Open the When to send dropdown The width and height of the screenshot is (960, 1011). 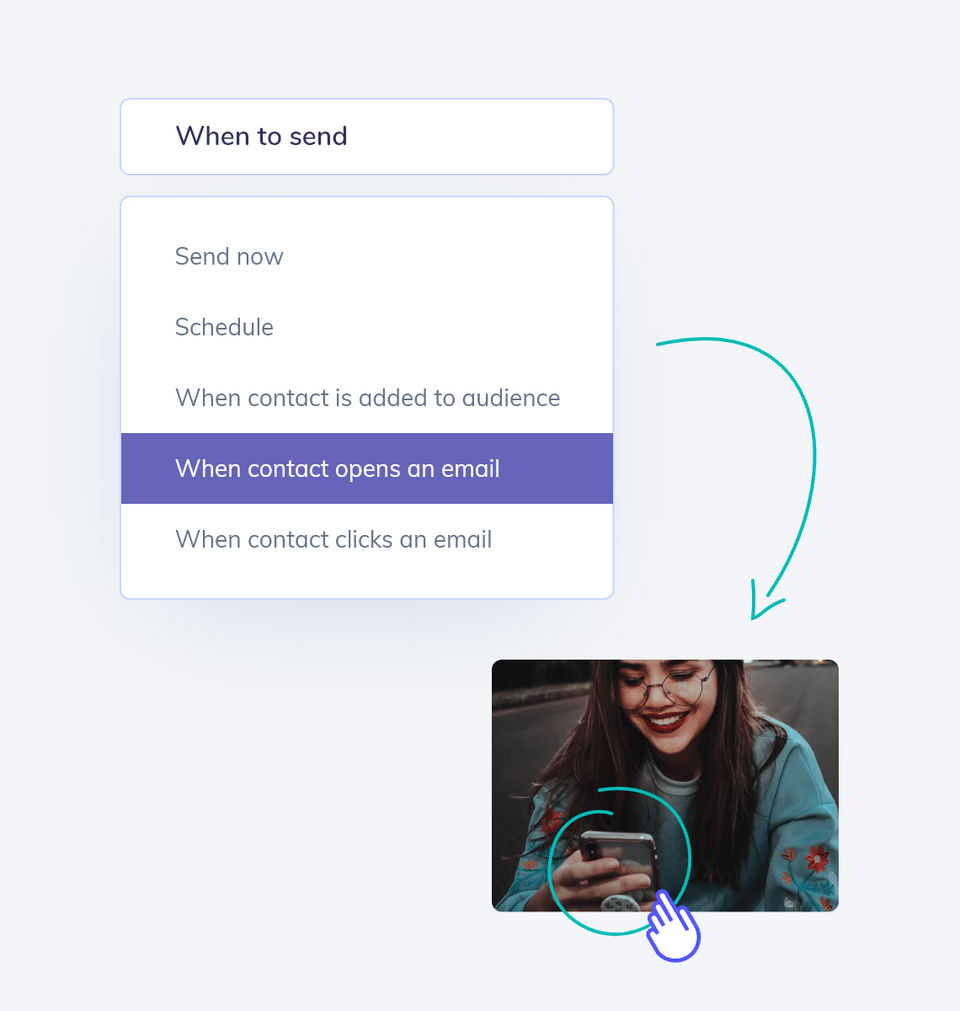tap(366, 137)
